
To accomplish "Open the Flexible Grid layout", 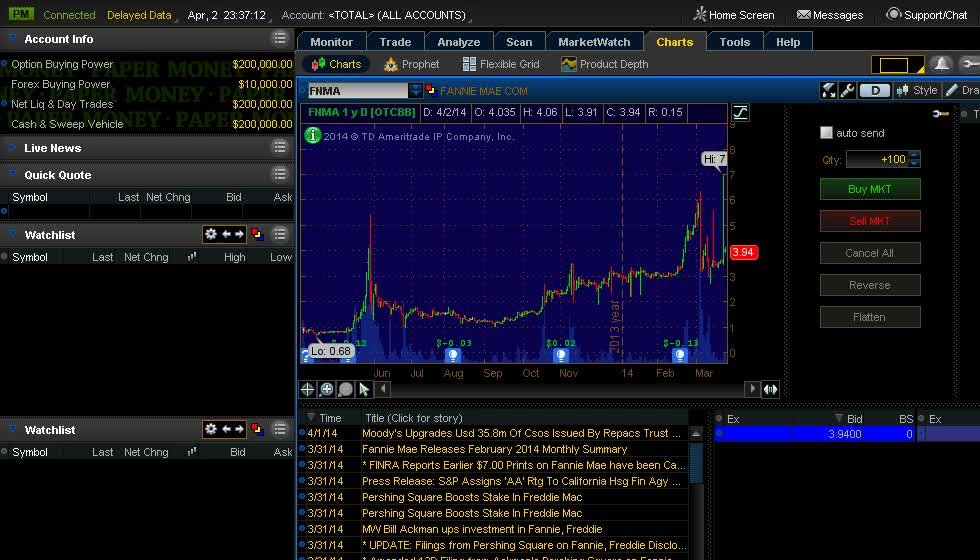I will point(501,64).
